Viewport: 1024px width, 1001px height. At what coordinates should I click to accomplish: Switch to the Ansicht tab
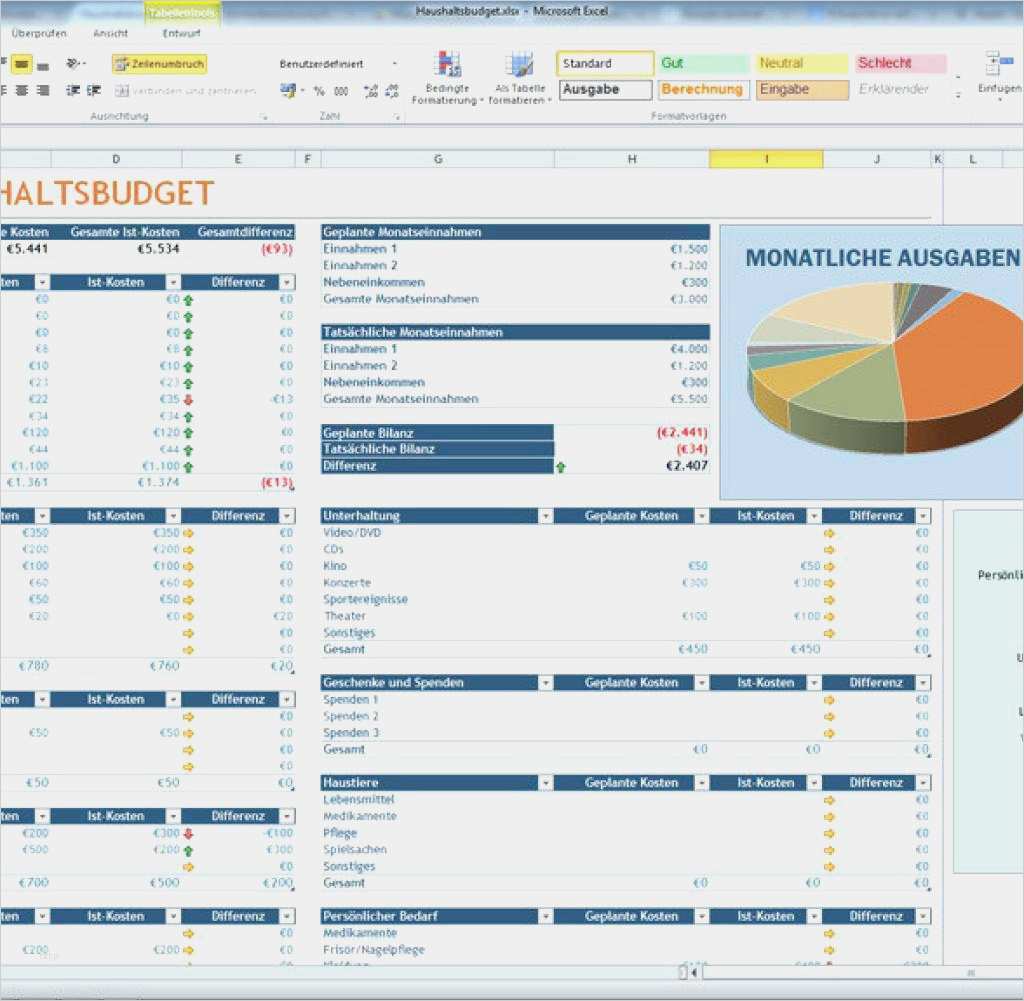[x=110, y=33]
